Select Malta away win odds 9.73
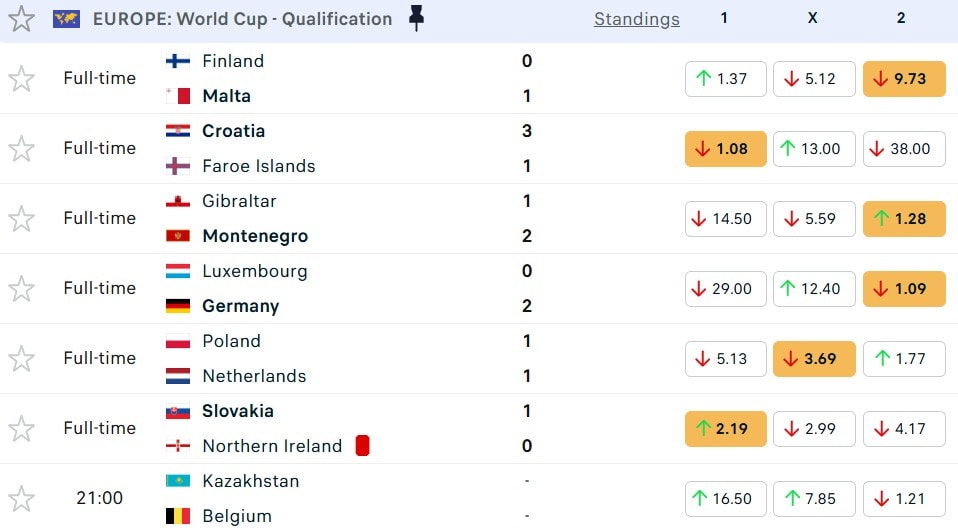The image size is (958, 532). [x=903, y=79]
